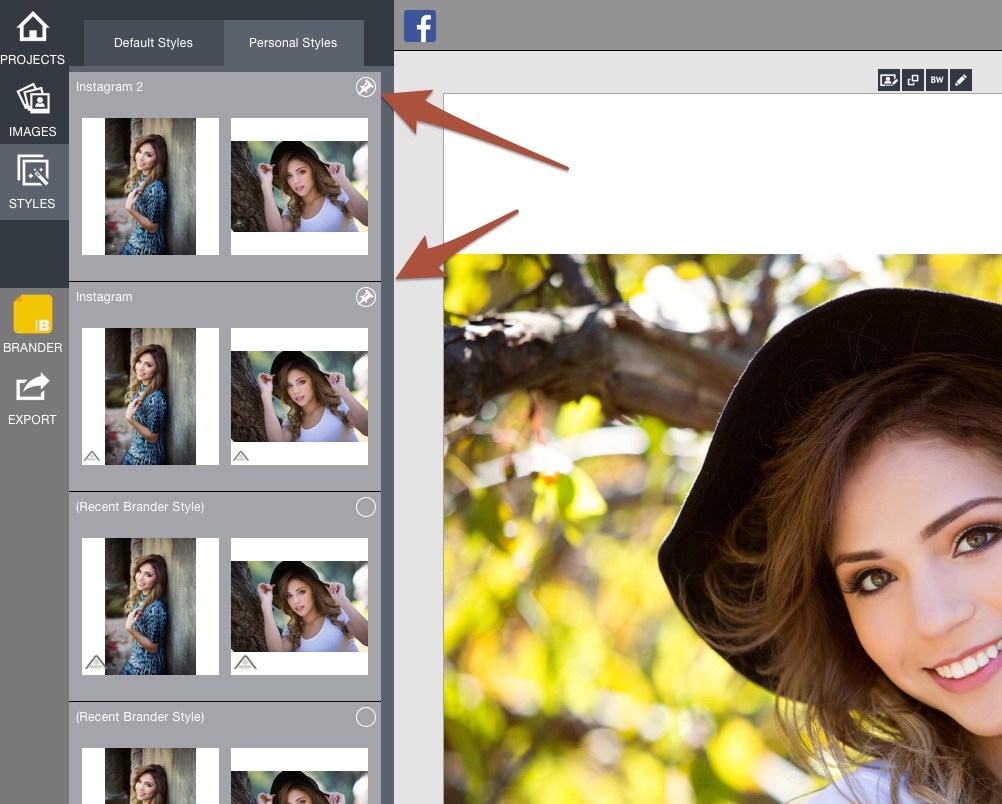Click the pencil edit toolbar icon
This screenshot has height=804, width=1002.
(960, 80)
